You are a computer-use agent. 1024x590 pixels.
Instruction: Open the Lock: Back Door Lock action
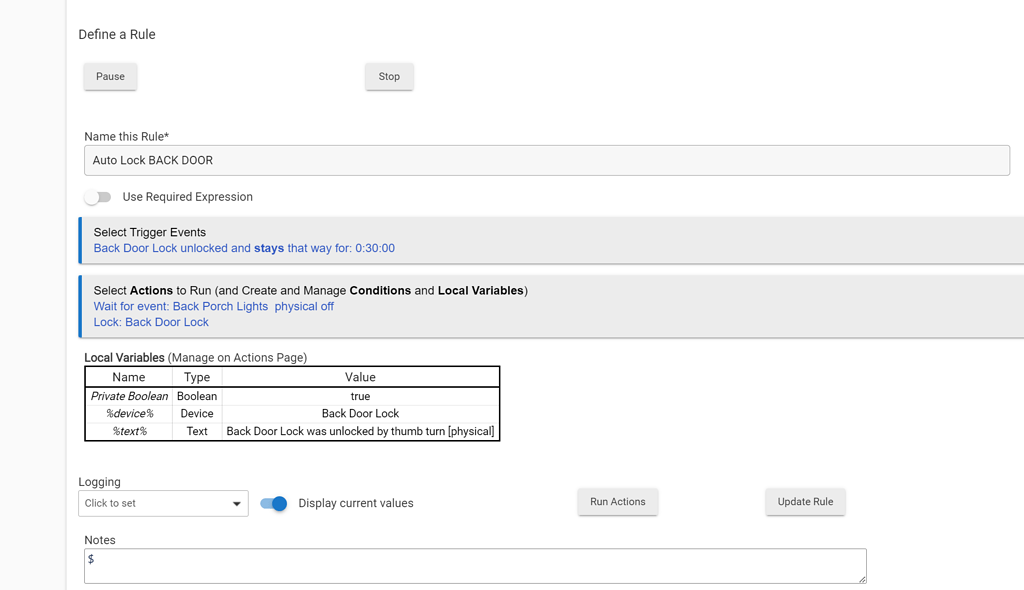(x=151, y=322)
